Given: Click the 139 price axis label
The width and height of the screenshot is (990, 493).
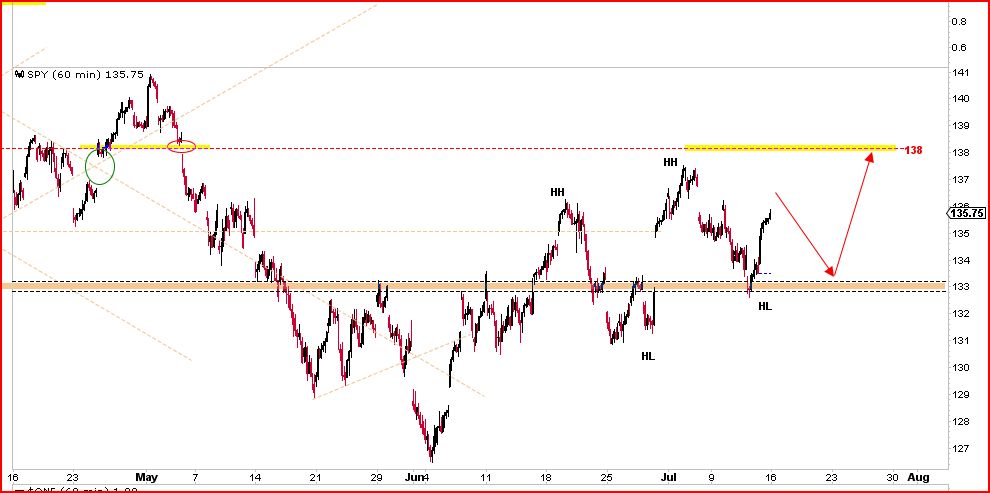Looking at the screenshot, I should pos(961,126).
